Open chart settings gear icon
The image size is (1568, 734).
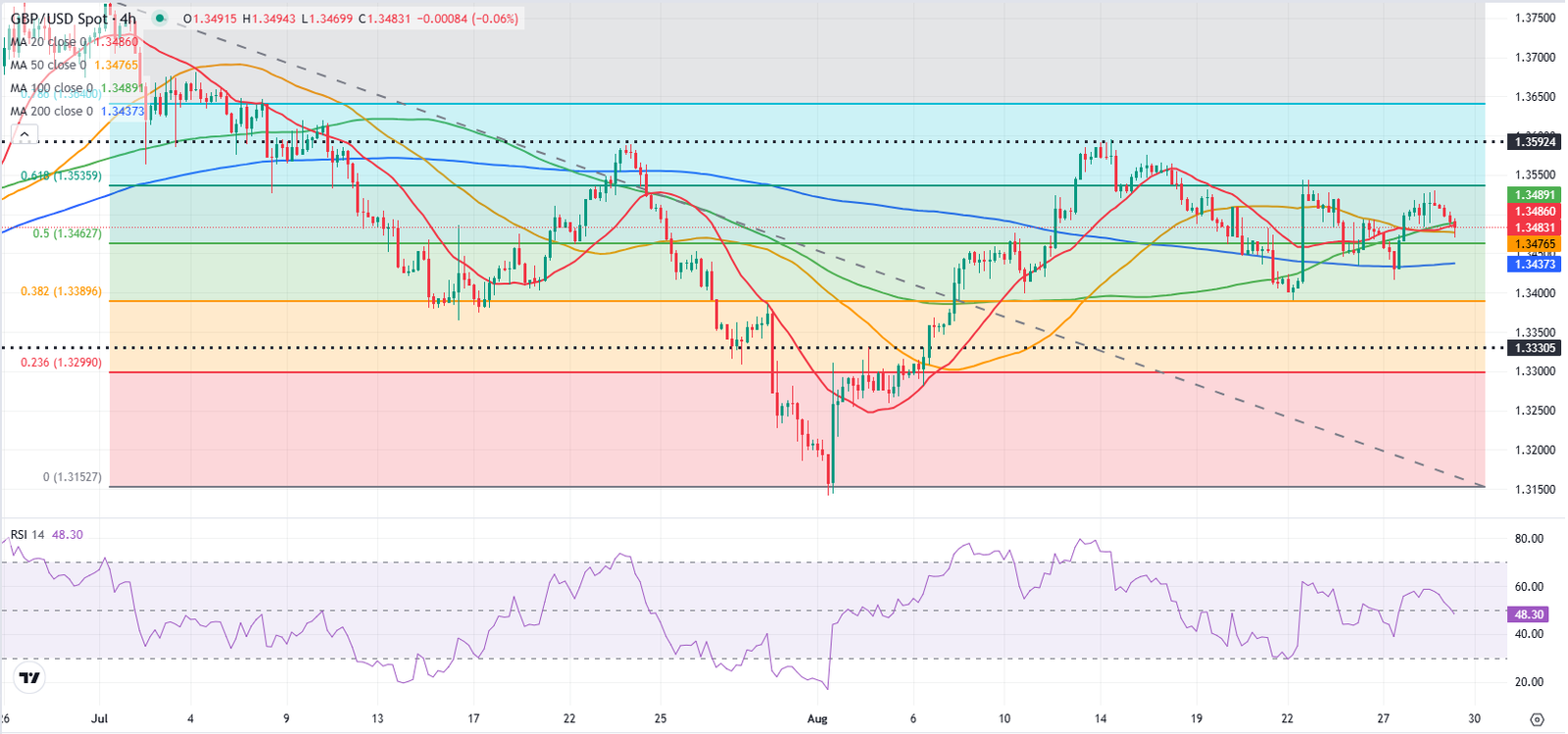[1536, 719]
